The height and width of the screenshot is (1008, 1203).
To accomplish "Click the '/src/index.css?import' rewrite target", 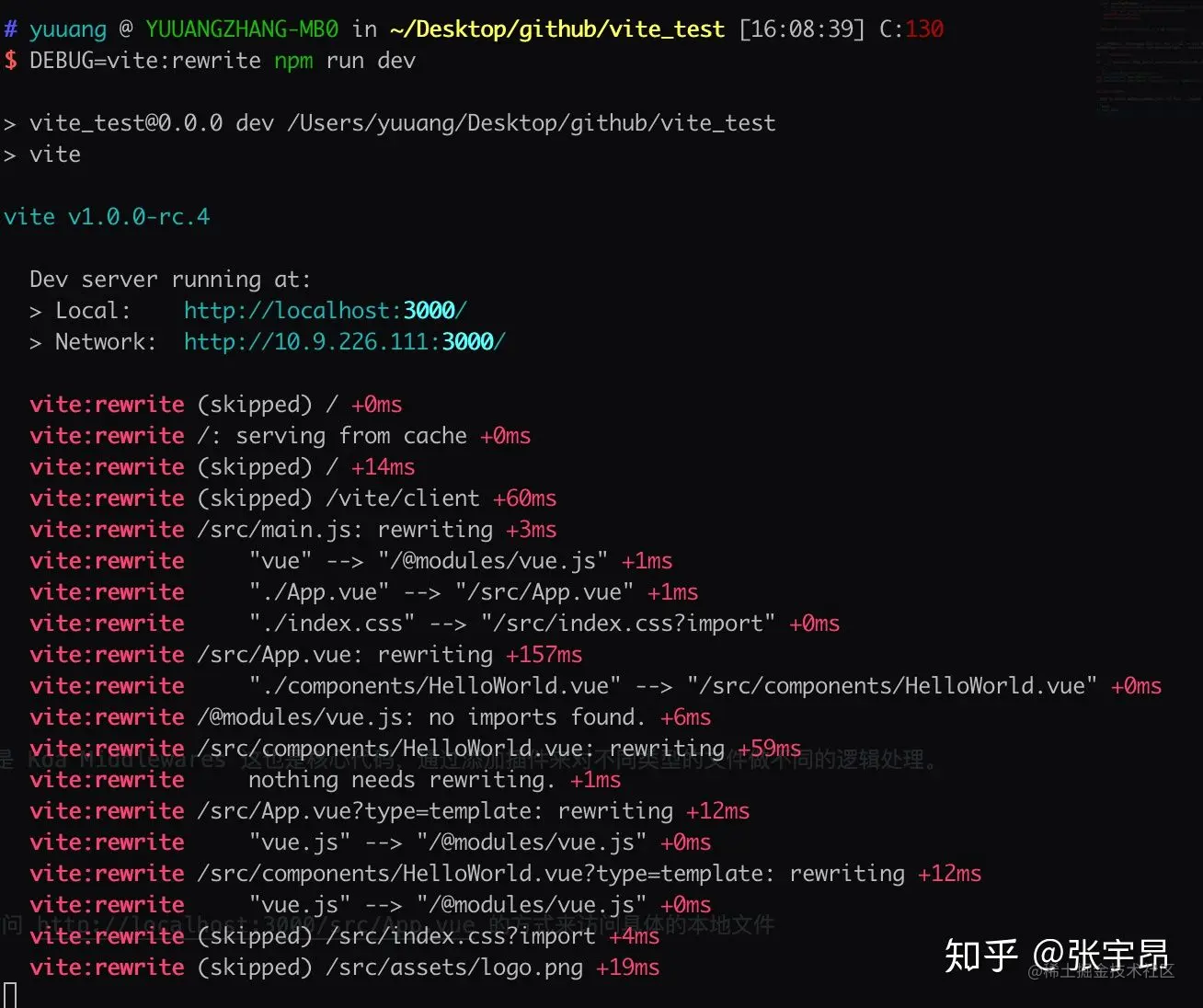I will [628, 624].
